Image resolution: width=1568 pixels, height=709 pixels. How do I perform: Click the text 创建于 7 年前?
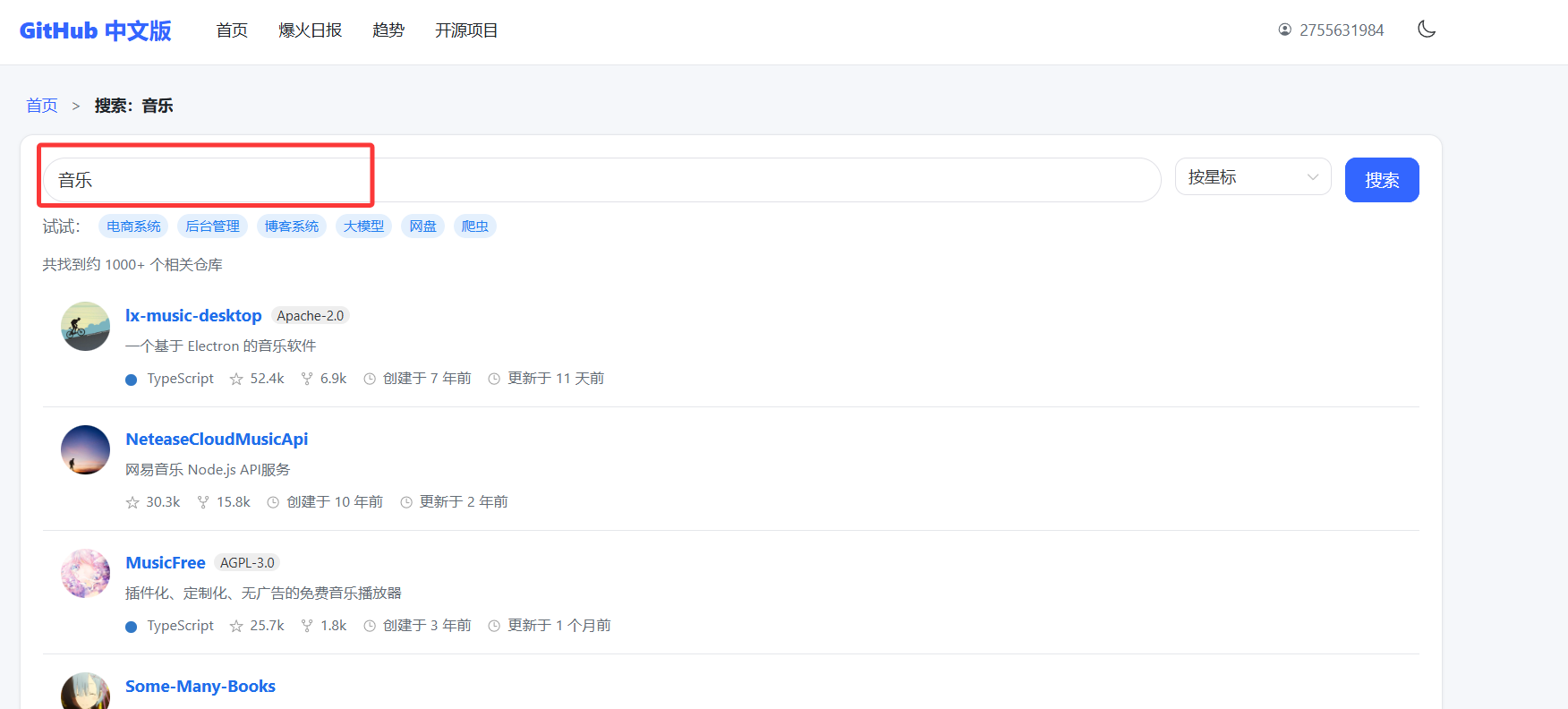point(427,379)
